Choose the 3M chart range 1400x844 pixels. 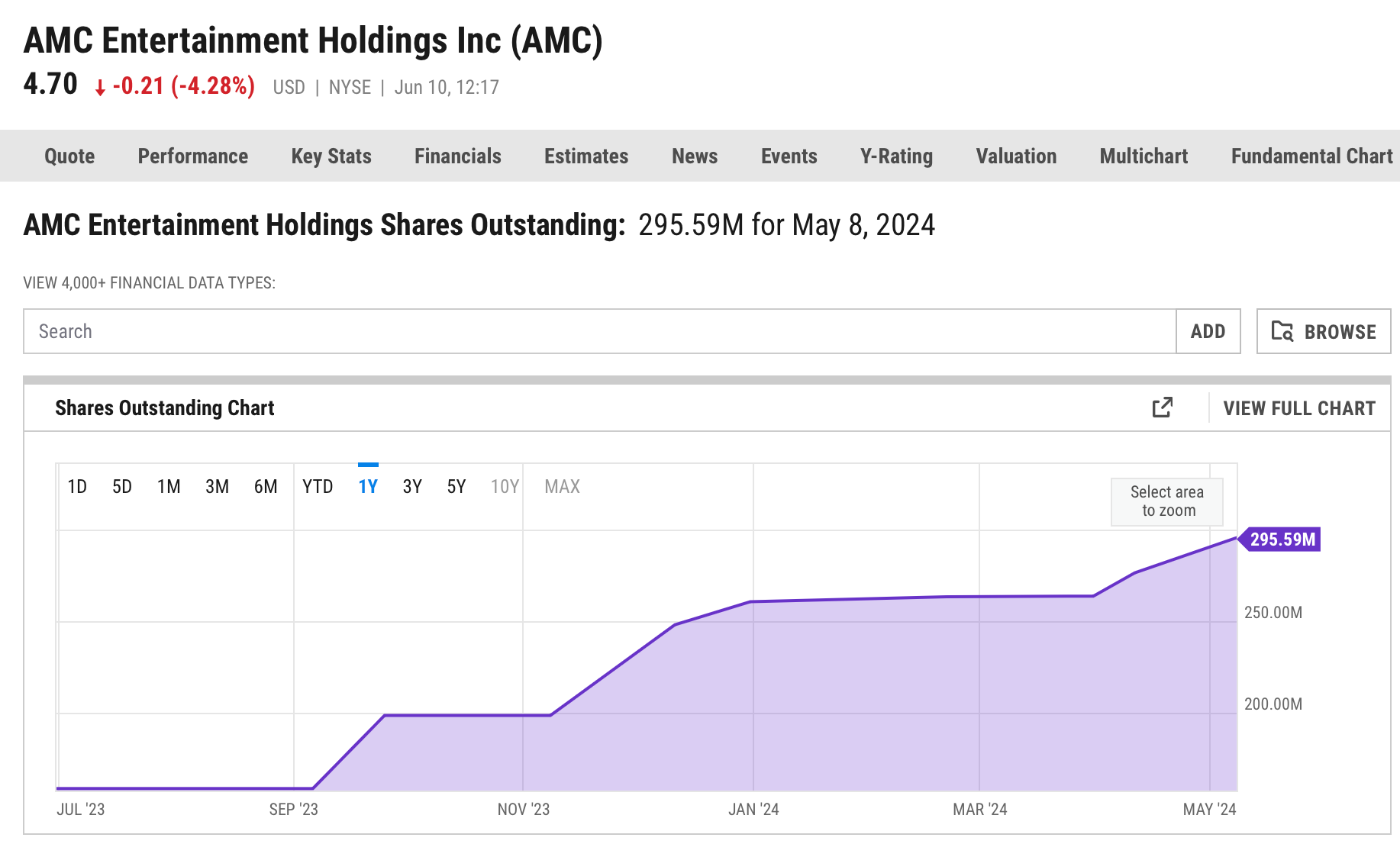pos(218,486)
